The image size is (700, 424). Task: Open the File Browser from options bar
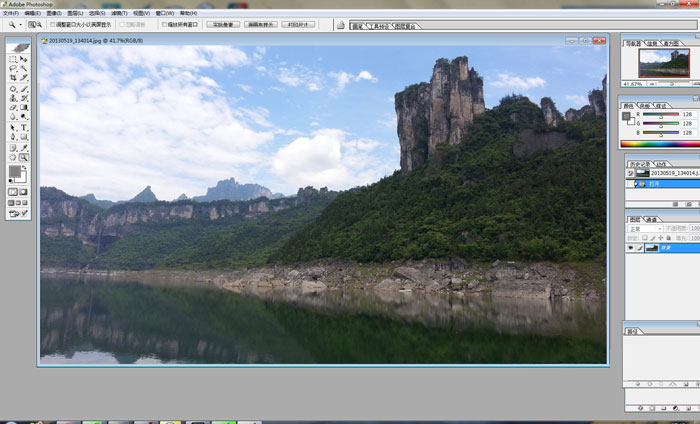click(x=341, y=25)
